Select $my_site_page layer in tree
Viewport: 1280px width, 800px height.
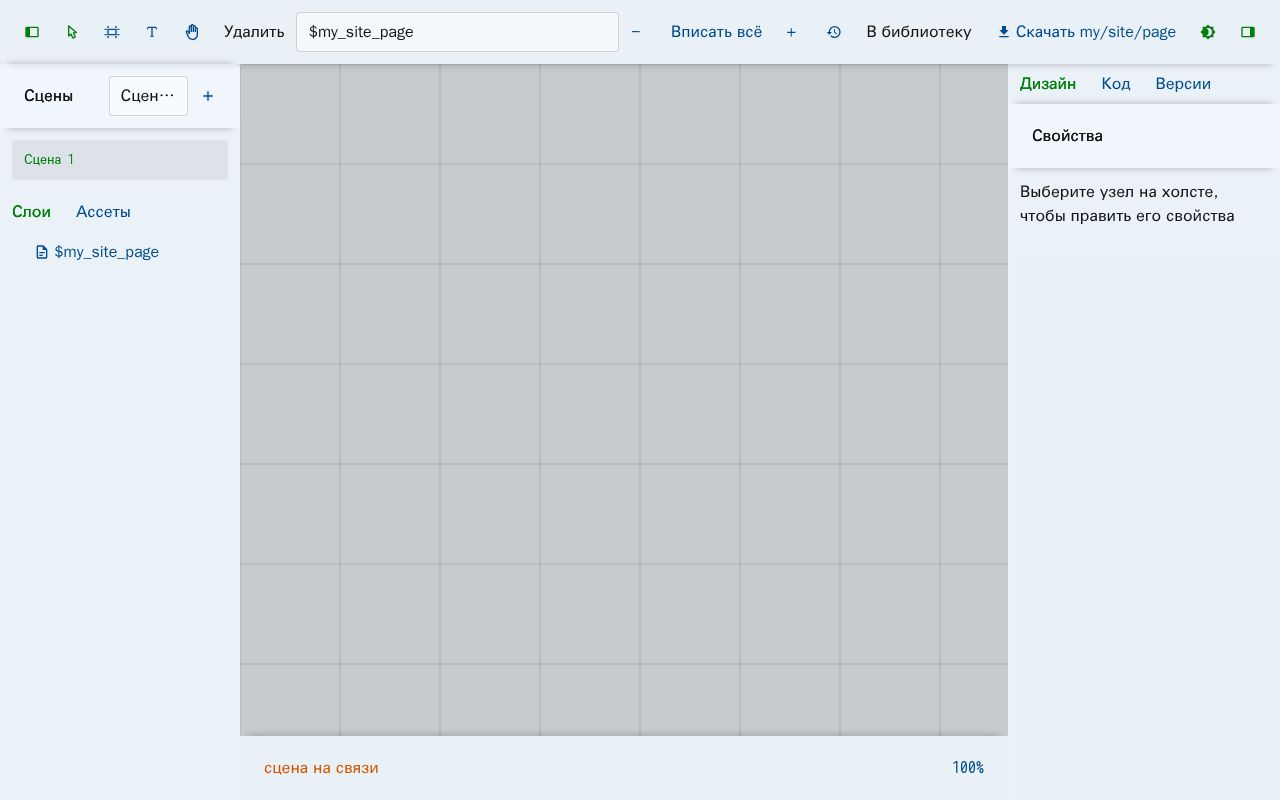tap(97, 252)
